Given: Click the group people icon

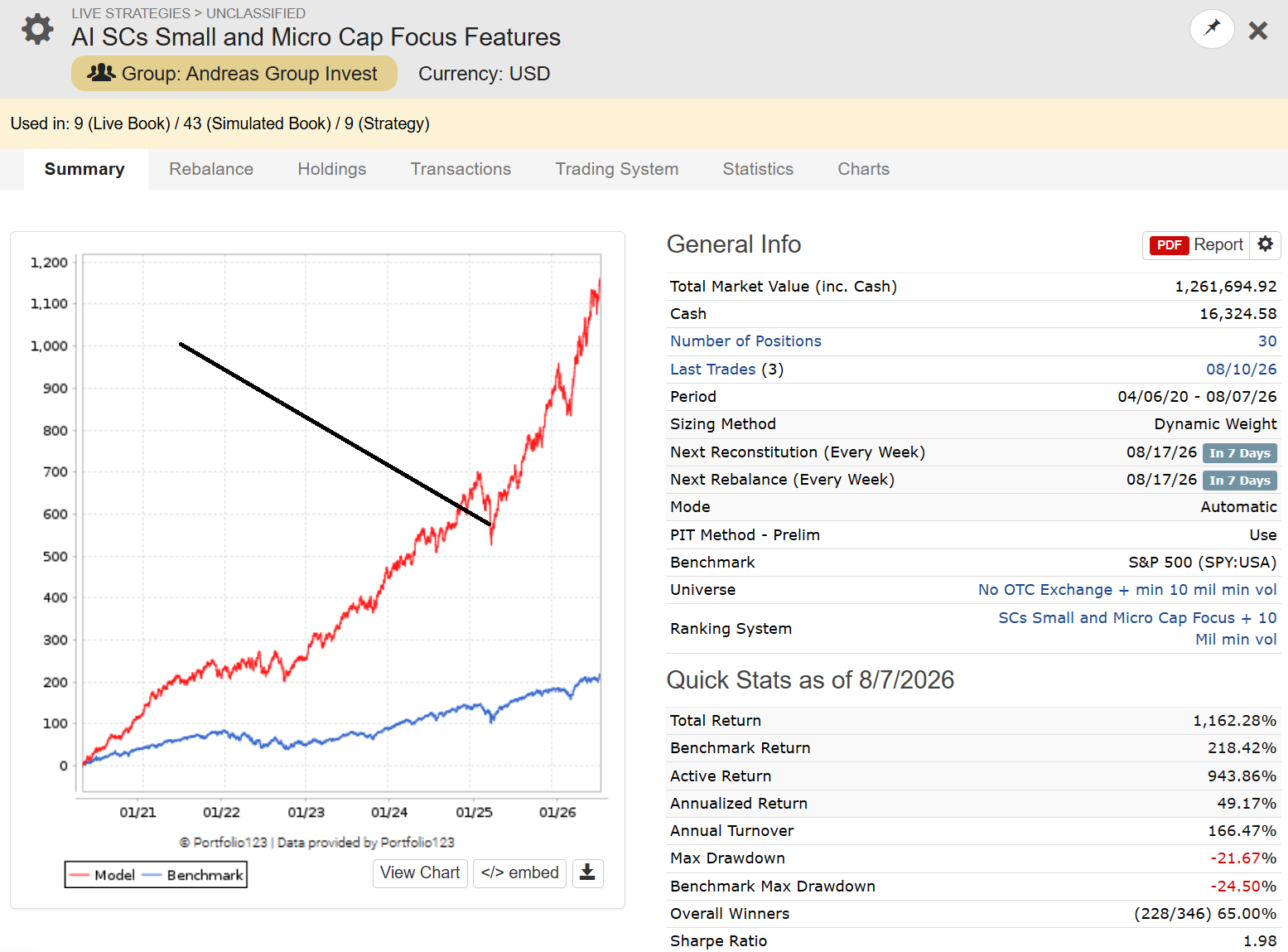Looking at the screenshot, I should [101, 73].
